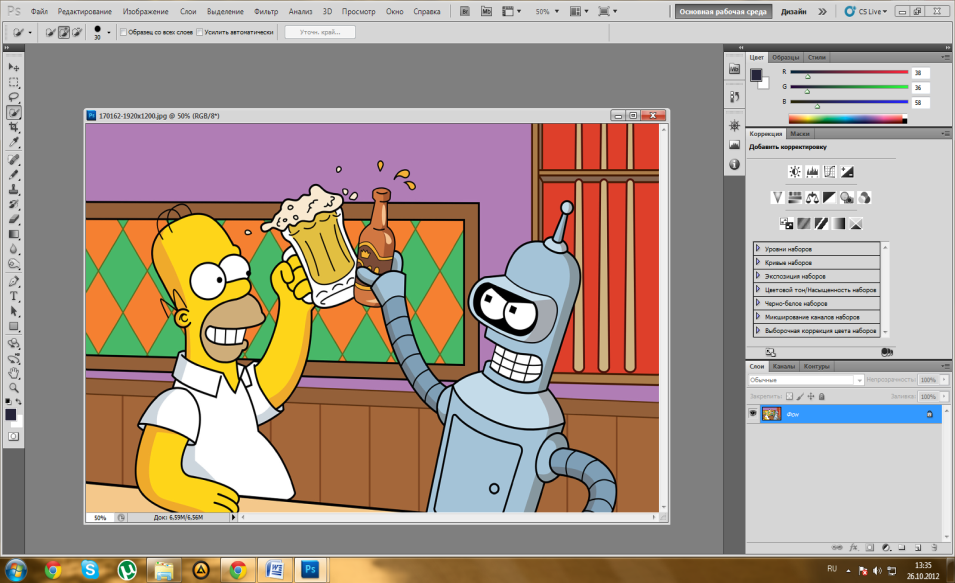Viewport: 955px width, 583px height.
Task: Expand 'Экспозиция наборов' presets
Action: click(x=758, y=275)
